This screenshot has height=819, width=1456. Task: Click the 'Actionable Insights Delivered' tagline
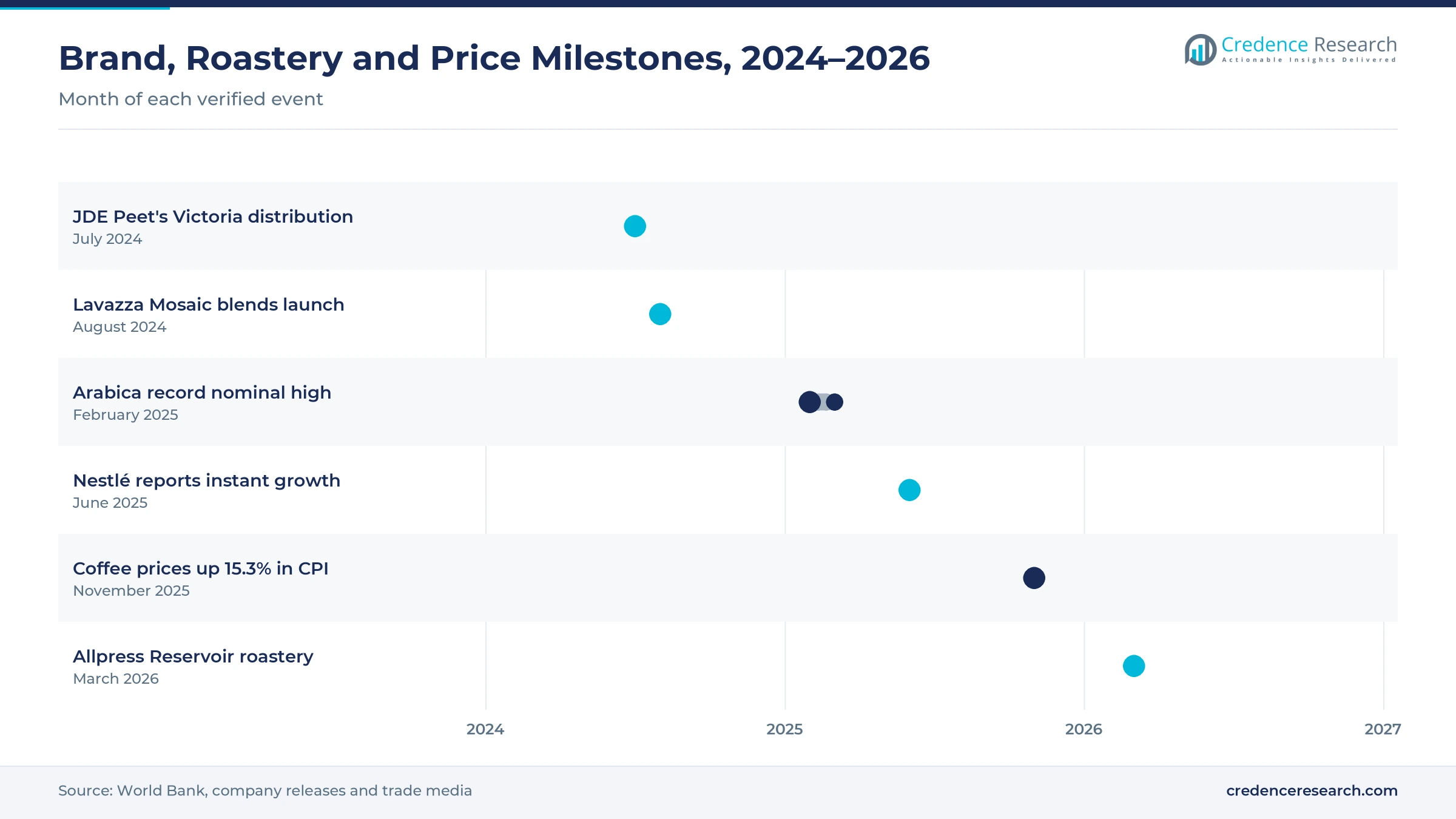(x=1309, y=60)
